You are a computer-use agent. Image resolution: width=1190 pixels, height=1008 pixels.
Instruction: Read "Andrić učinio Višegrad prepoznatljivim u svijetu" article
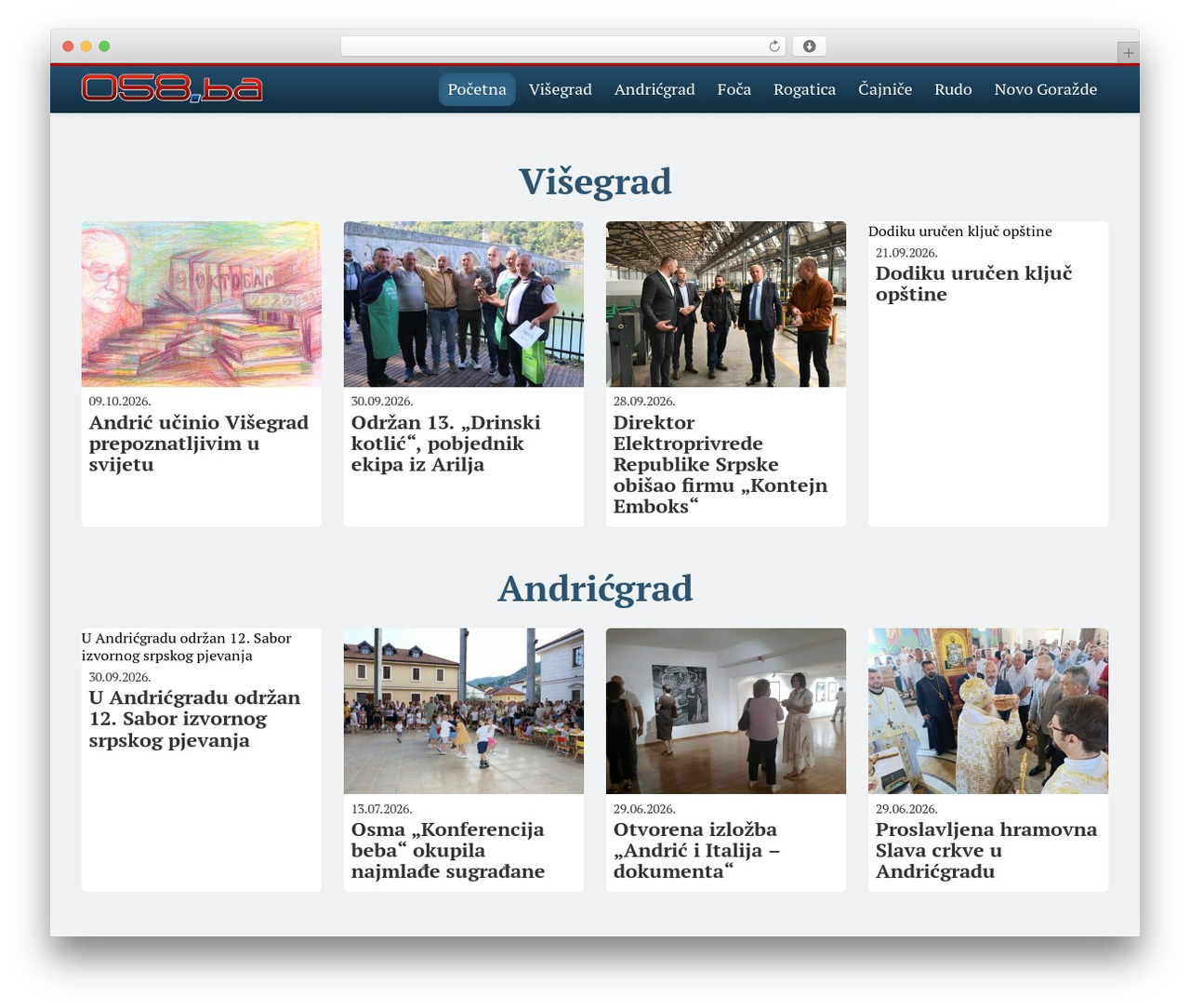pyautogui.click(x=199, y=444)
